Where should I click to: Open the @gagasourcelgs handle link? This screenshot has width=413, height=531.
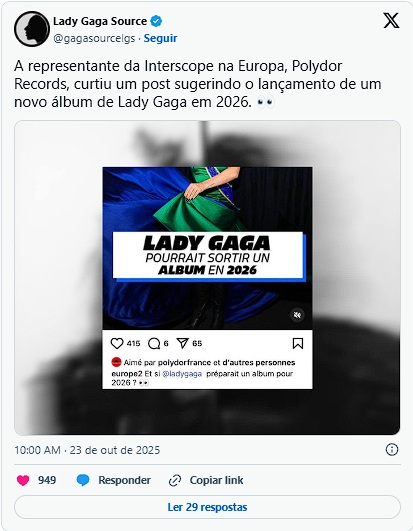[x=94, y=38]
